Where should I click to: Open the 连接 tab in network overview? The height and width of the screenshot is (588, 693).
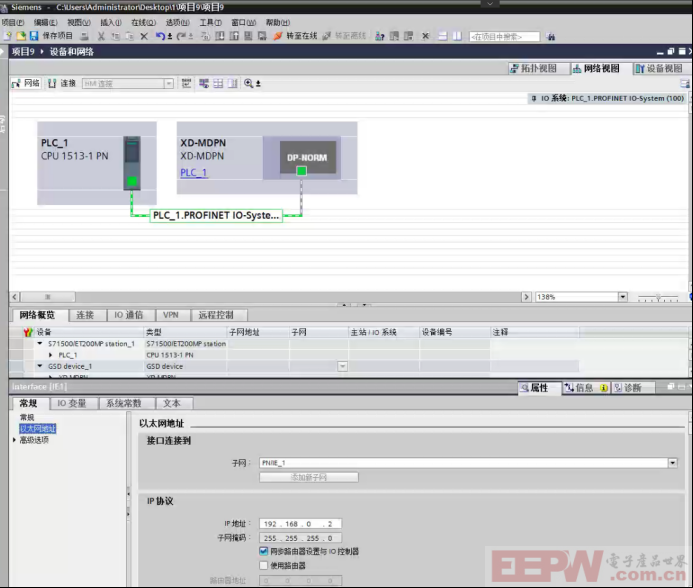pos(85,315)
